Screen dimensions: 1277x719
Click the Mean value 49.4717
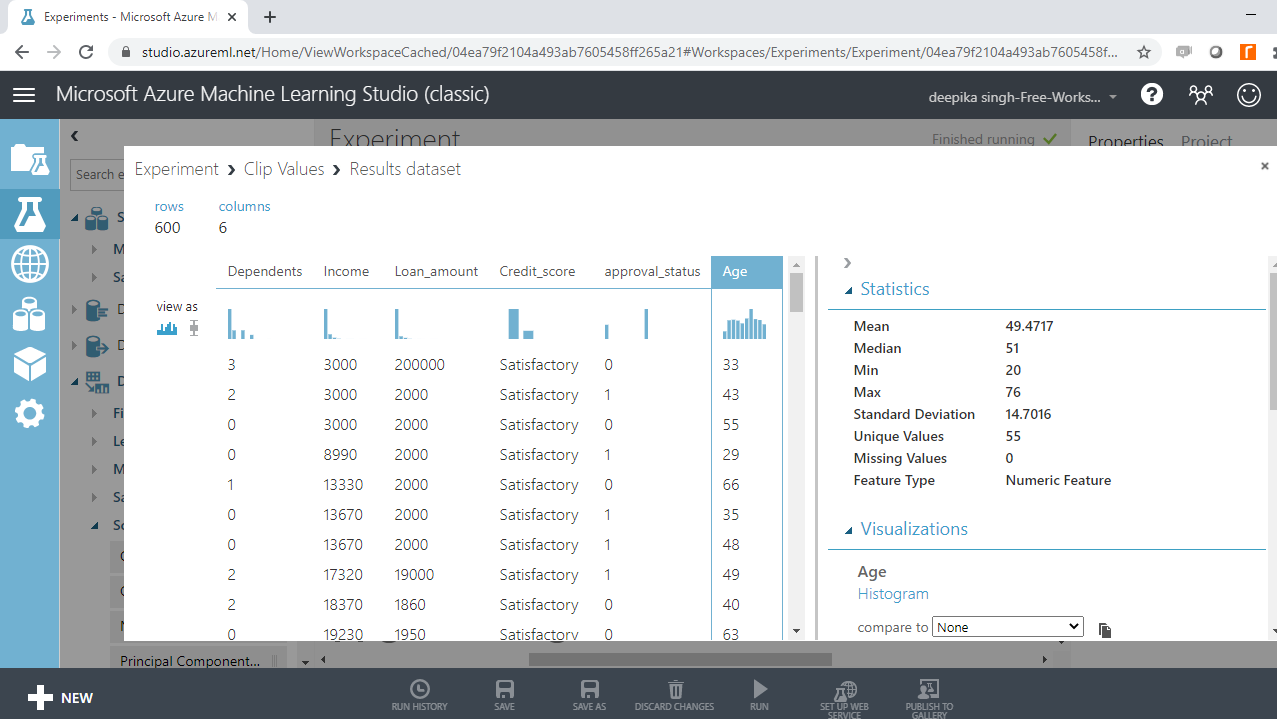coord(1029,326)
